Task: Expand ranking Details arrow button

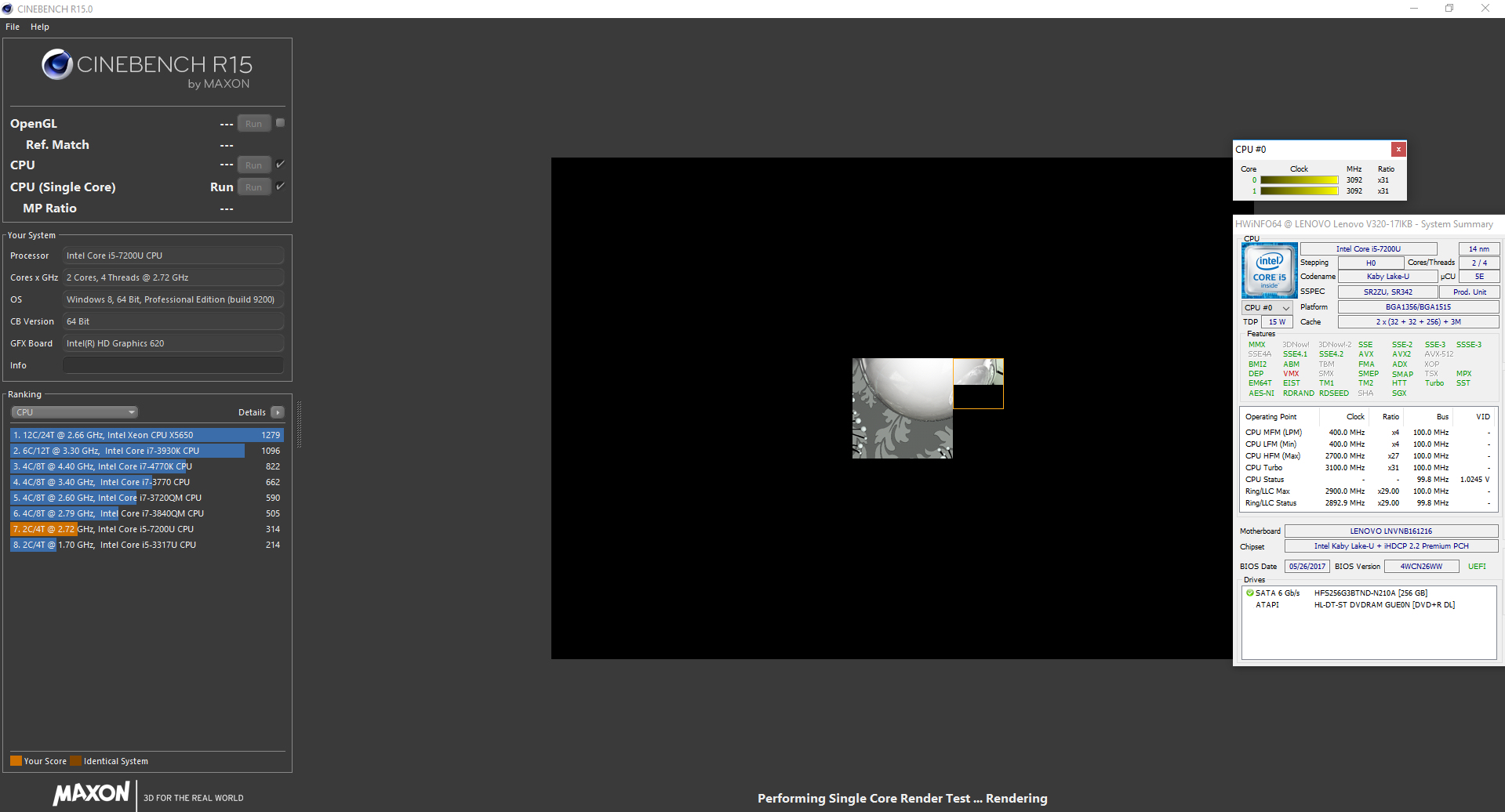Action: [277, 412]
